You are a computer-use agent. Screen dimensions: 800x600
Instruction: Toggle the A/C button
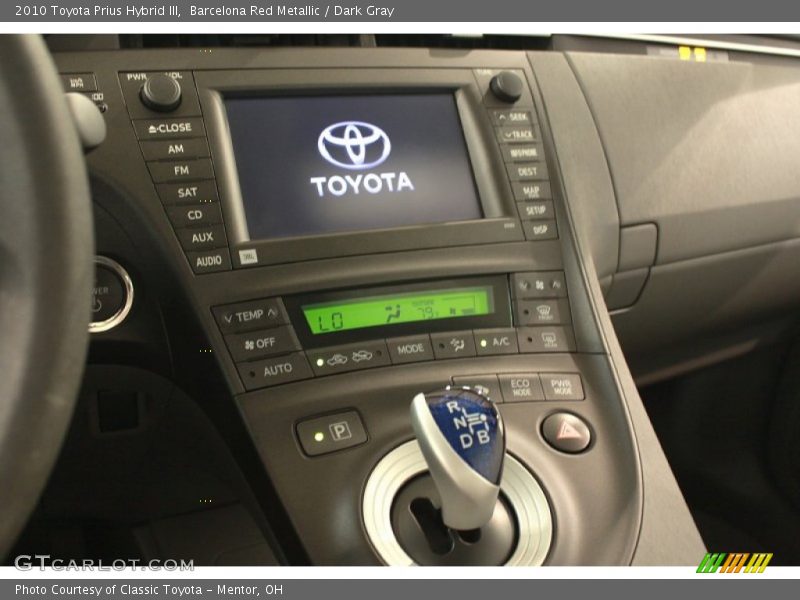tap(495, 342)
